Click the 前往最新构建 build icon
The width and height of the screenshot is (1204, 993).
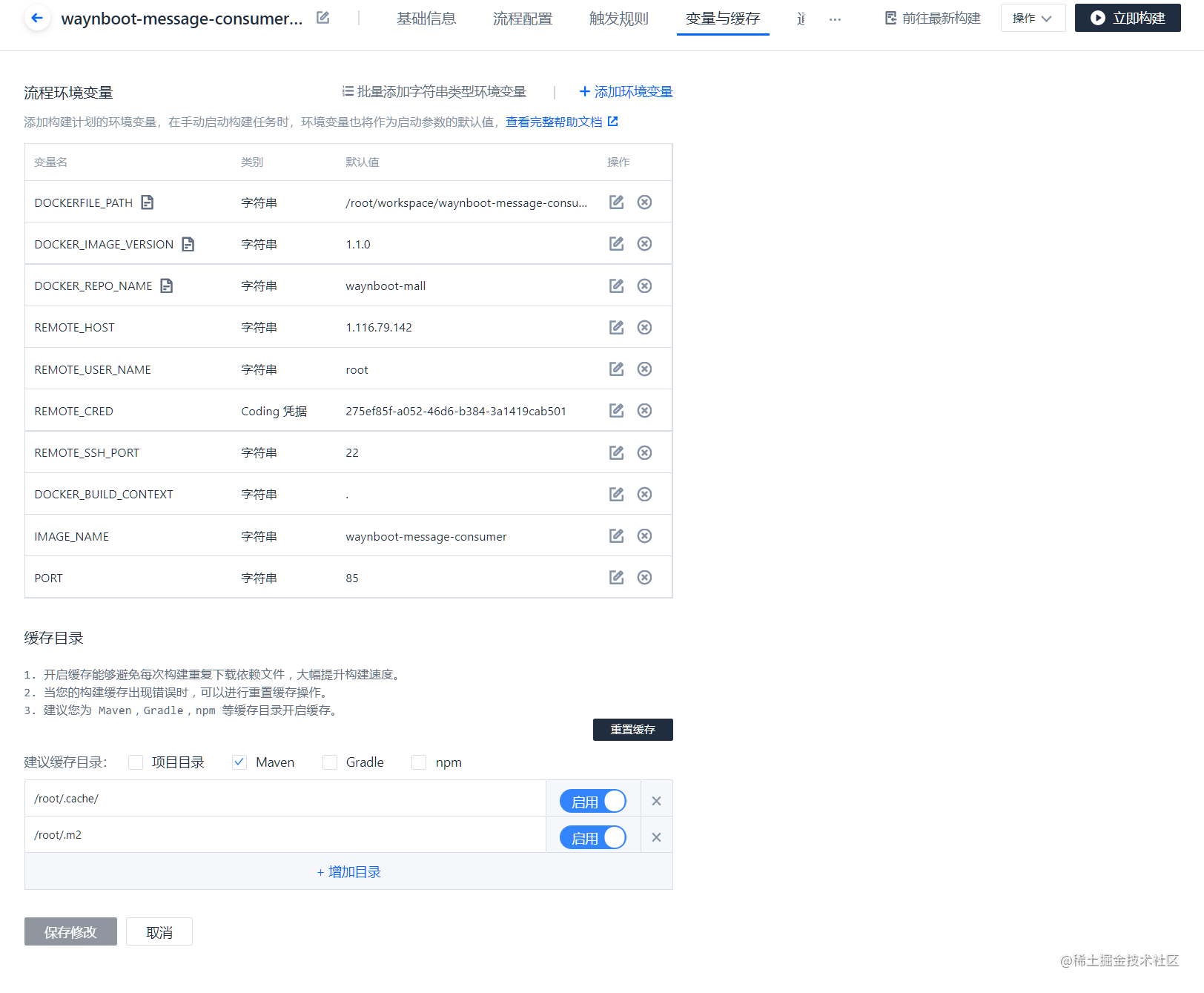click(x=890, y=18)
